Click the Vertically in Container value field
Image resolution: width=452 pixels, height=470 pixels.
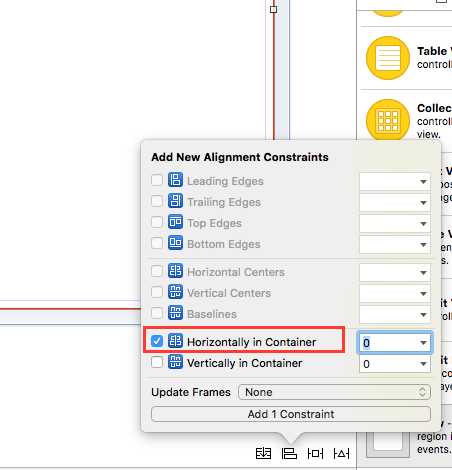point(388,364)
